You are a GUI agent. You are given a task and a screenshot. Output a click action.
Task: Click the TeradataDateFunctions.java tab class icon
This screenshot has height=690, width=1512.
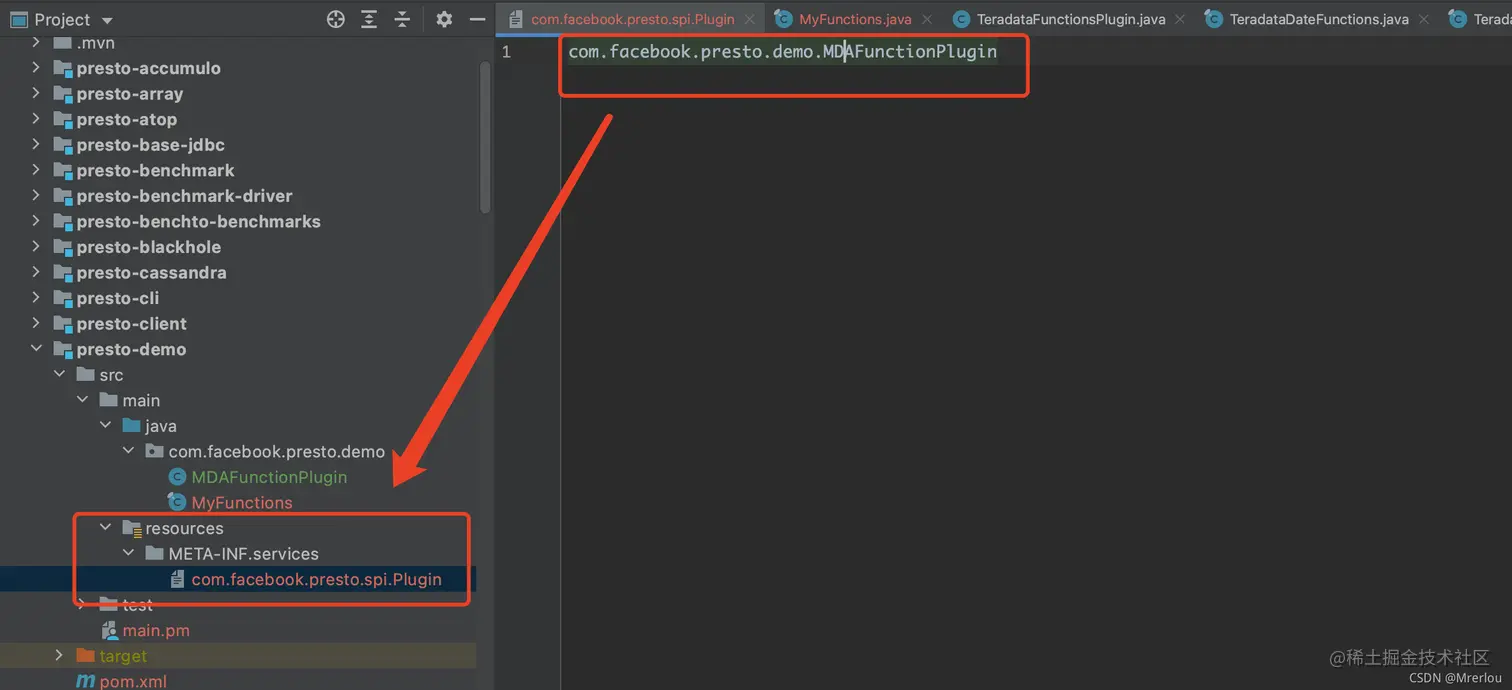(1214, 19)
